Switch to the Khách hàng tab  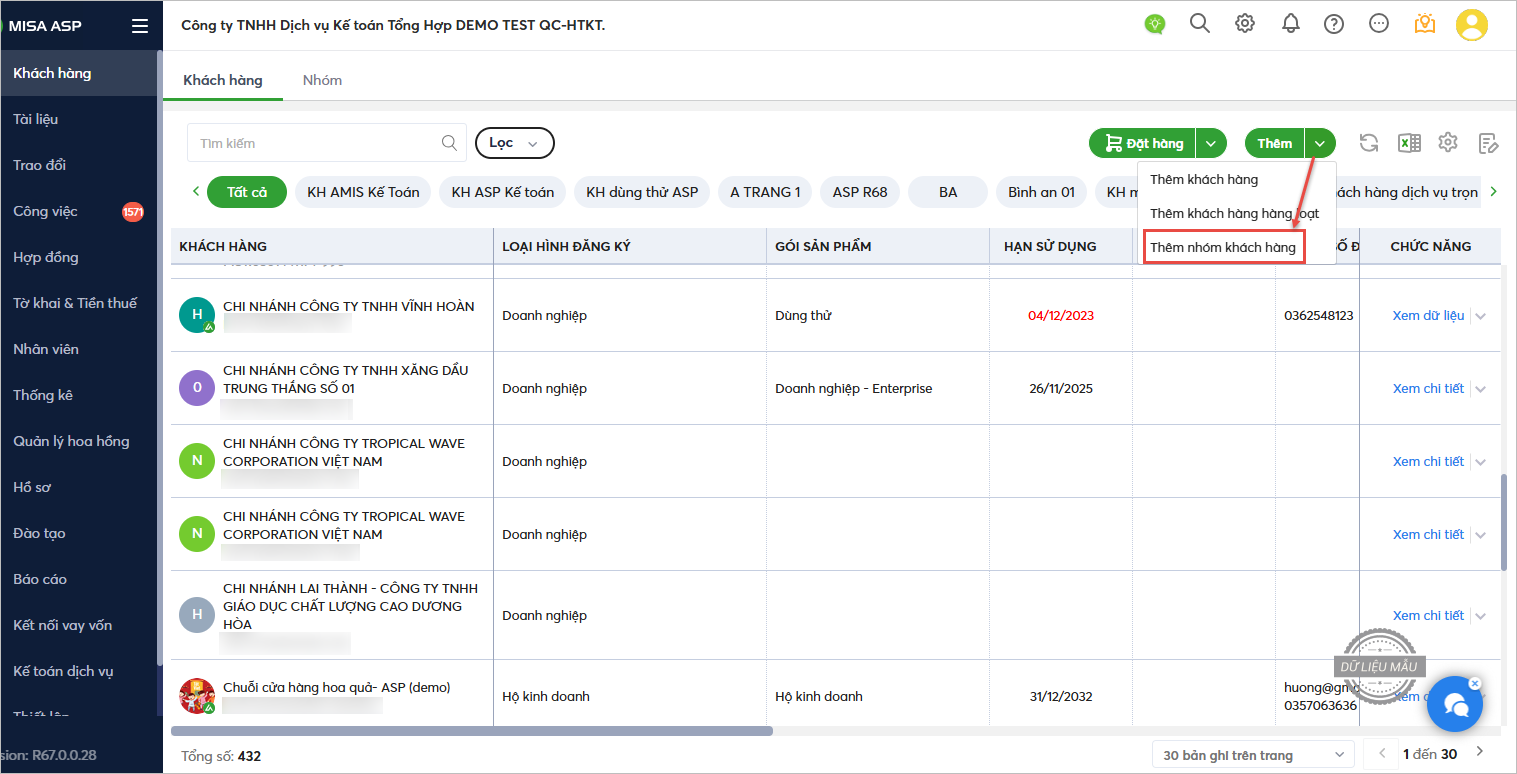[223, 80]
